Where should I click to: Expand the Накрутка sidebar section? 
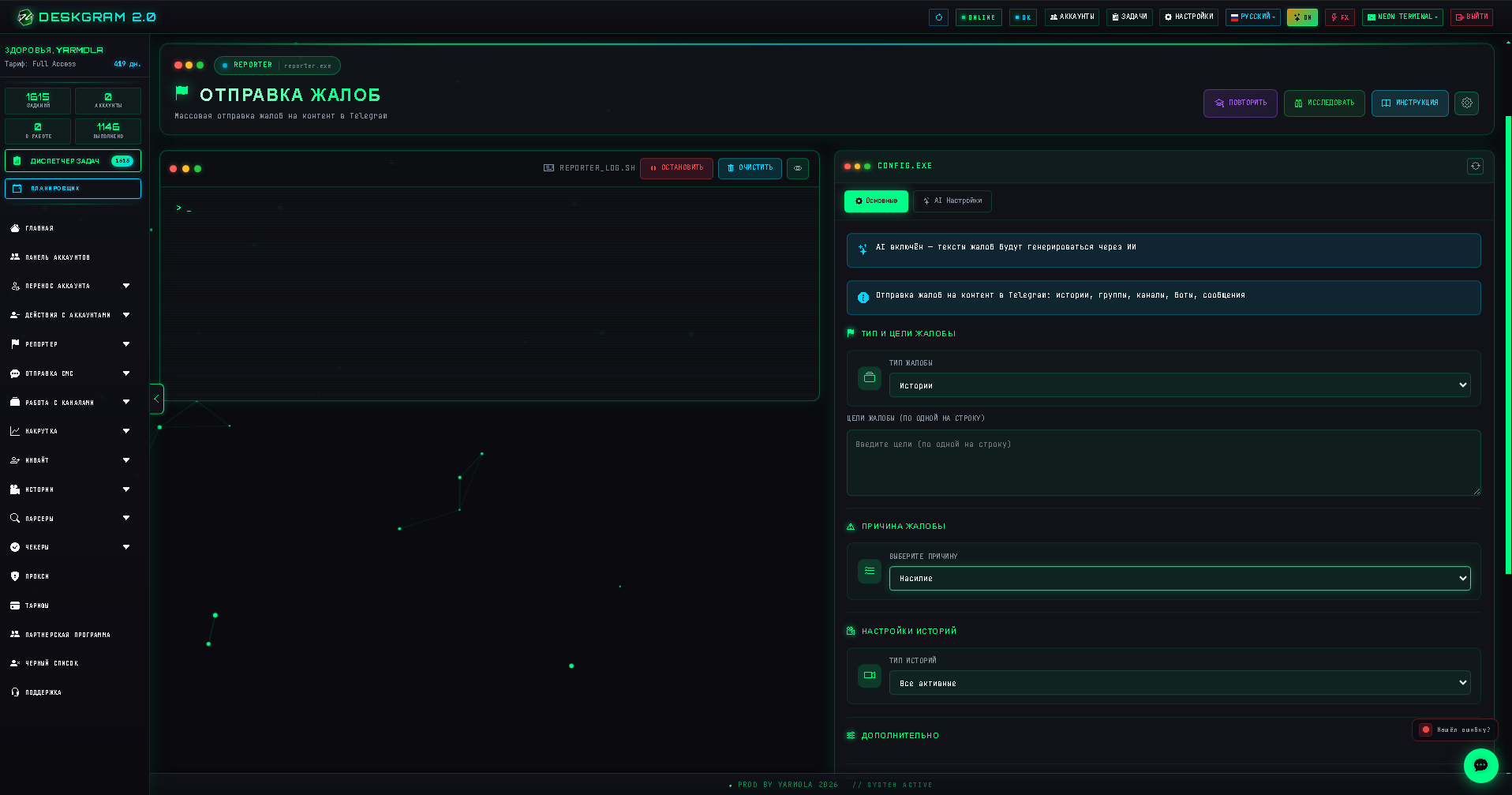[x=71, y=431]
